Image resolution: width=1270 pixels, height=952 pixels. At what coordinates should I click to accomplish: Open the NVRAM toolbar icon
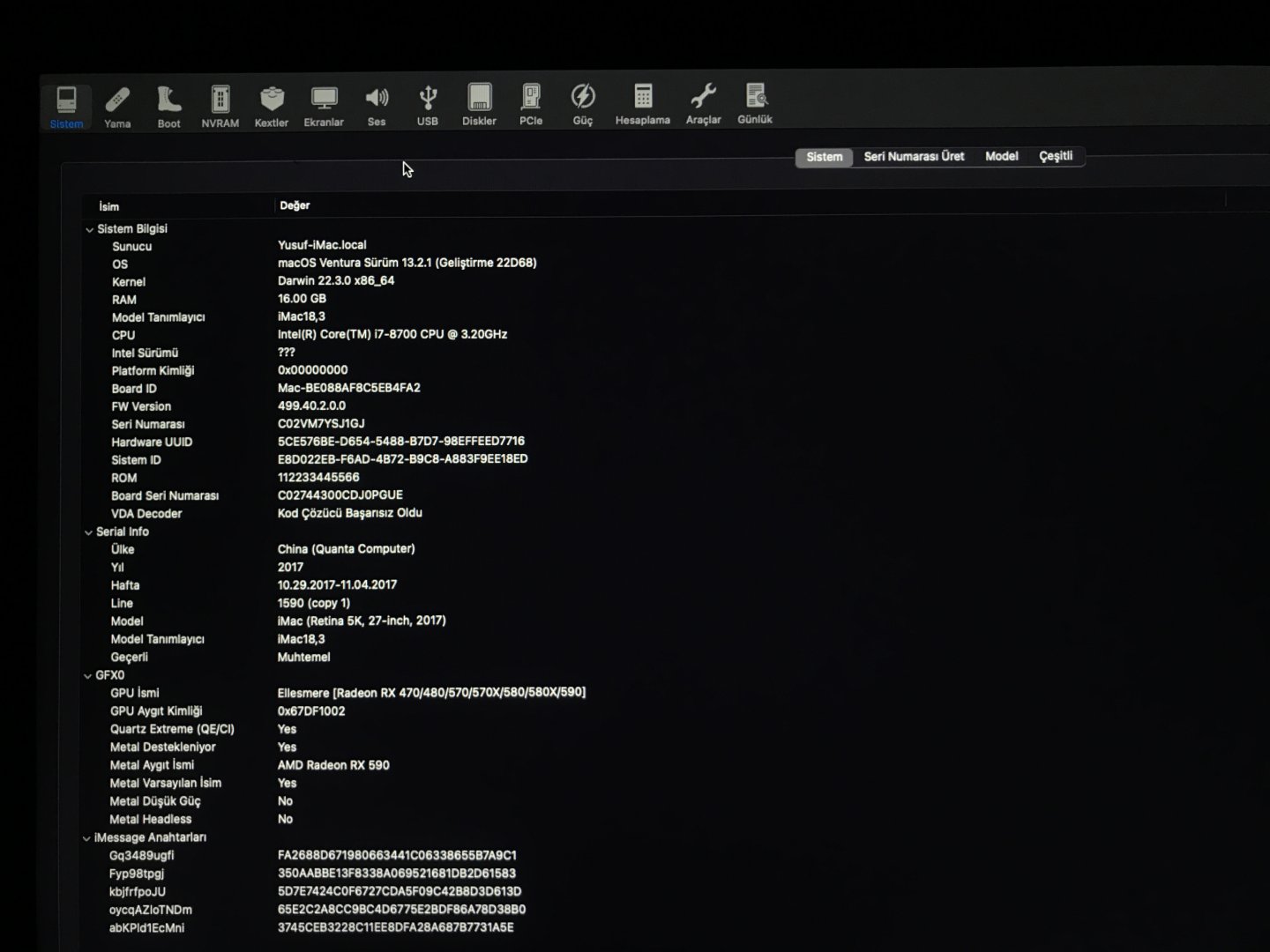click(x=220, y=108)
